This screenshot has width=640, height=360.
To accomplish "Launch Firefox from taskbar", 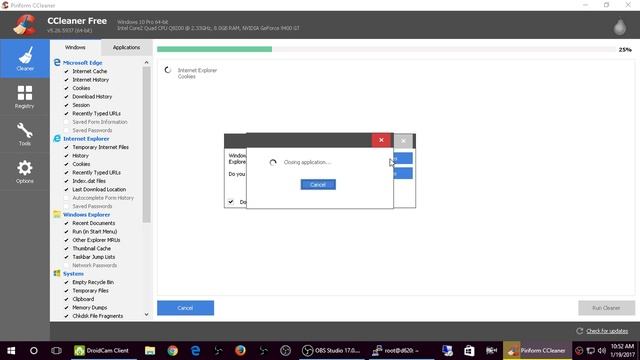I will click(240, 351).
